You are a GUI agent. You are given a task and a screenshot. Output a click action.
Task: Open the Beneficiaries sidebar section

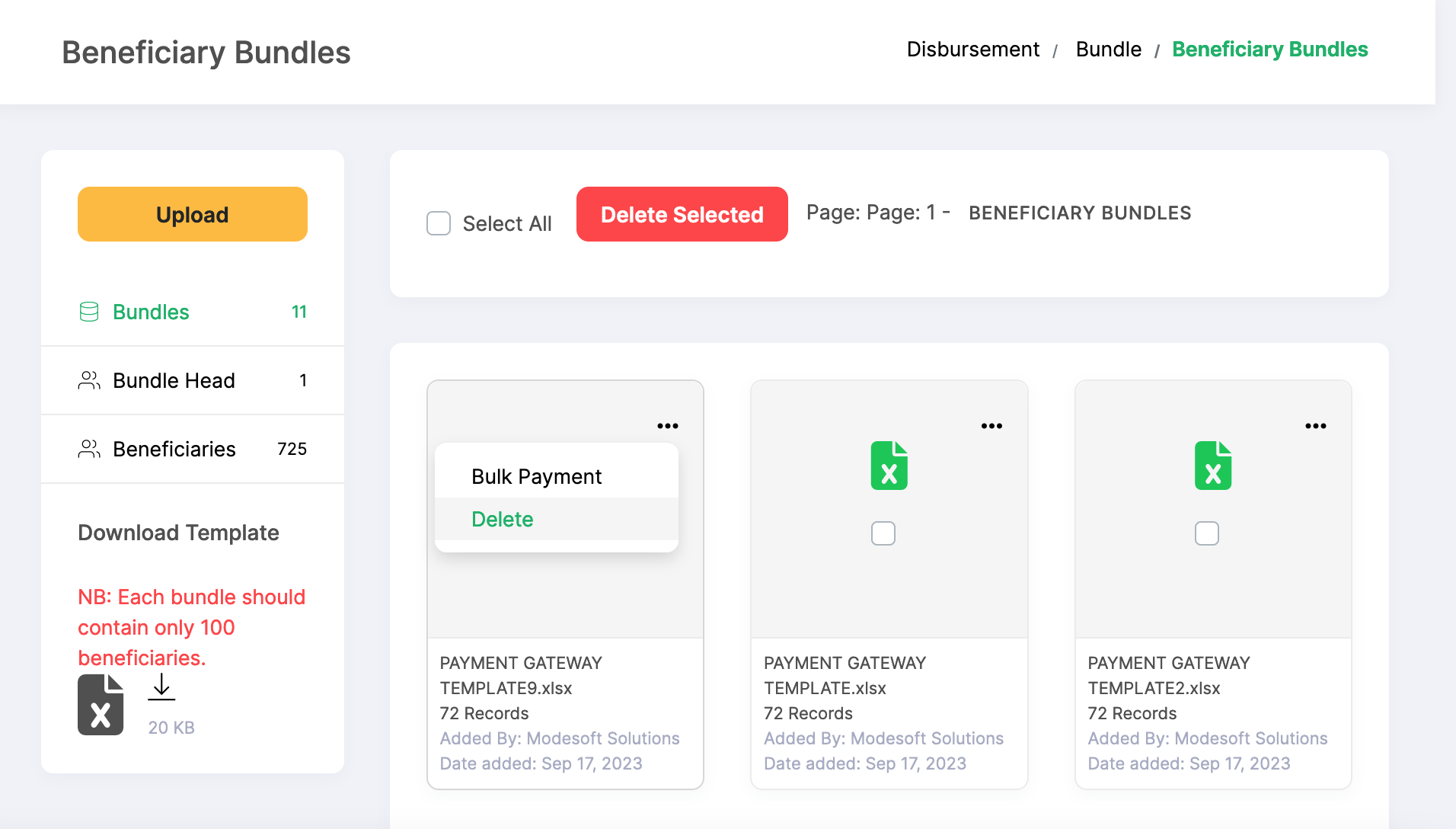(193, 449)
